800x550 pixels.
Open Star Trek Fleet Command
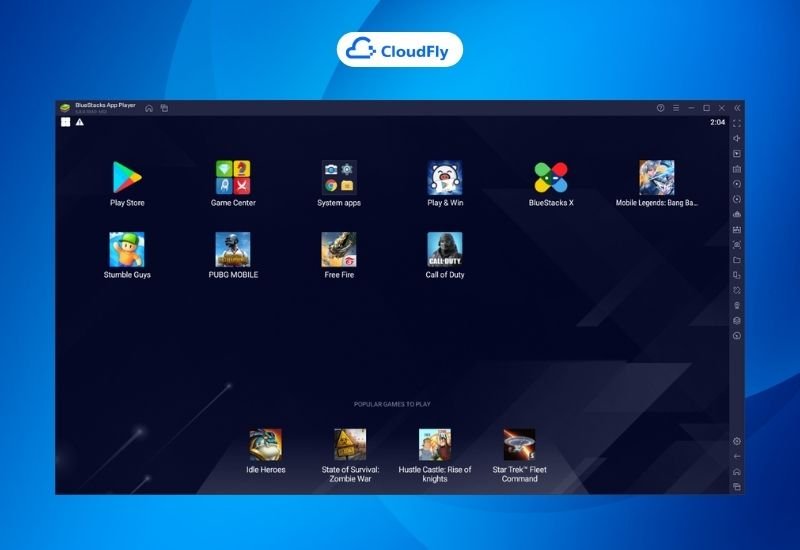[x=519, y=444]
